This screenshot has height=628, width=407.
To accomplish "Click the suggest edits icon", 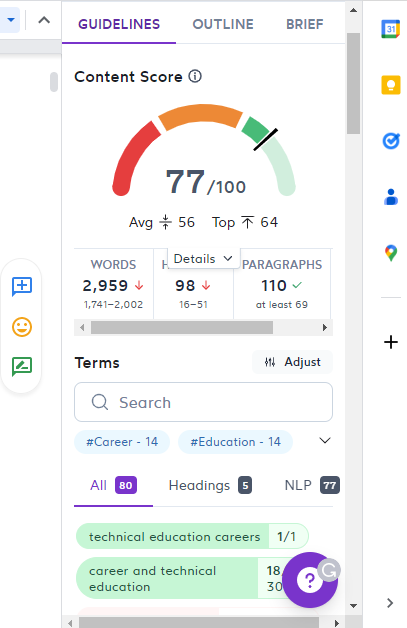I will [22, 366].
